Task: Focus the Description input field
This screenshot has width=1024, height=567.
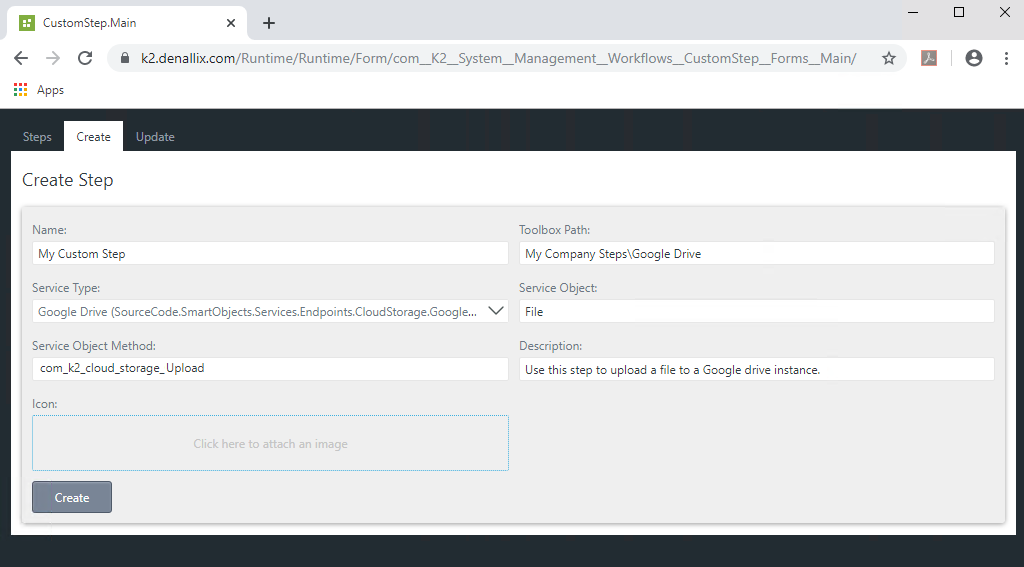Action: coord(757,369)
